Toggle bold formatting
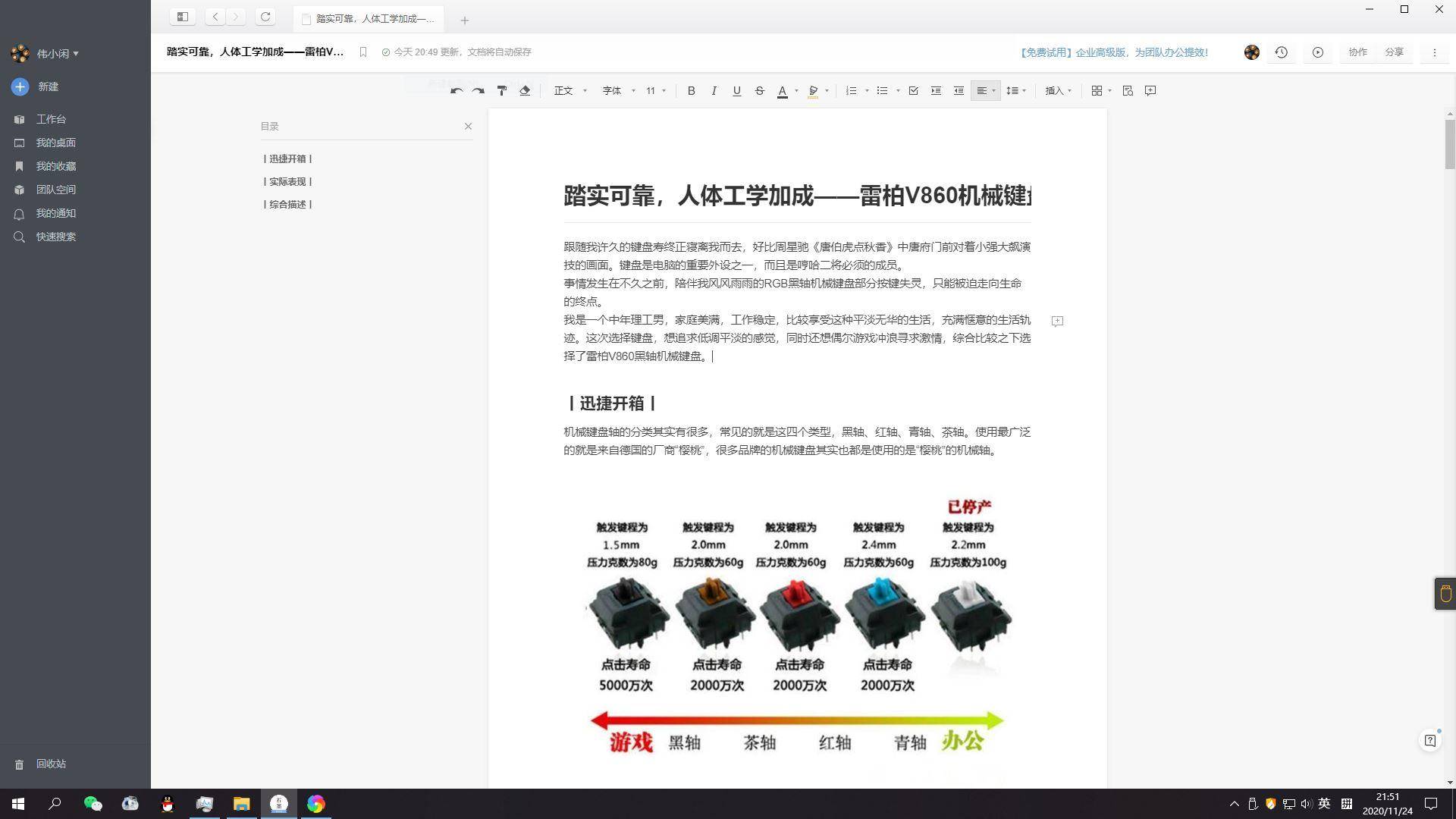 pyautogui.click(x=691, y=91)
